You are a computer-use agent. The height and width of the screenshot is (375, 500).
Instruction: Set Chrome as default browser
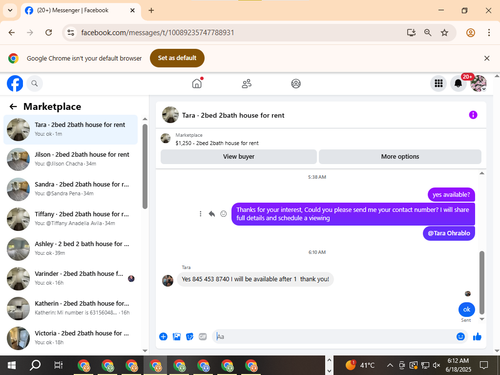pos(177,58)
